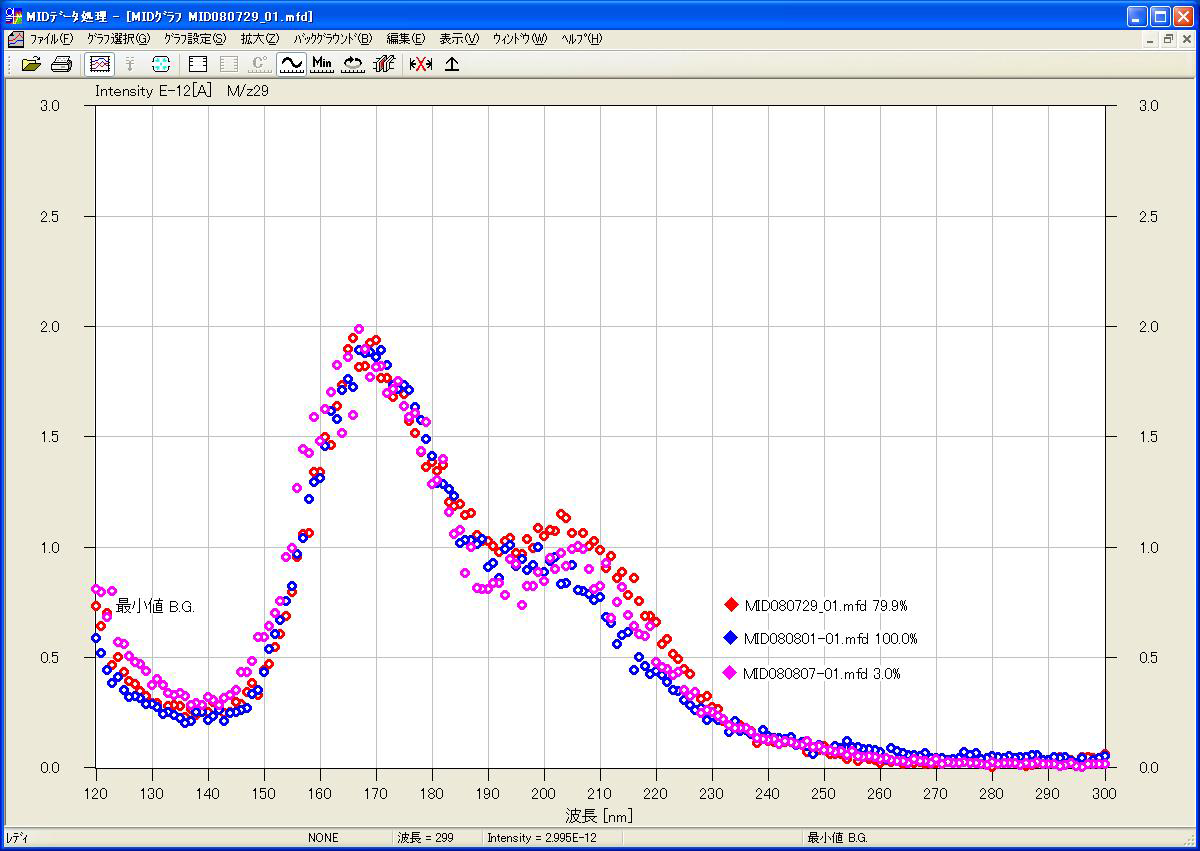Select the multi-line graph display icon
This screenshot has height=851, width=1200.
99,64
